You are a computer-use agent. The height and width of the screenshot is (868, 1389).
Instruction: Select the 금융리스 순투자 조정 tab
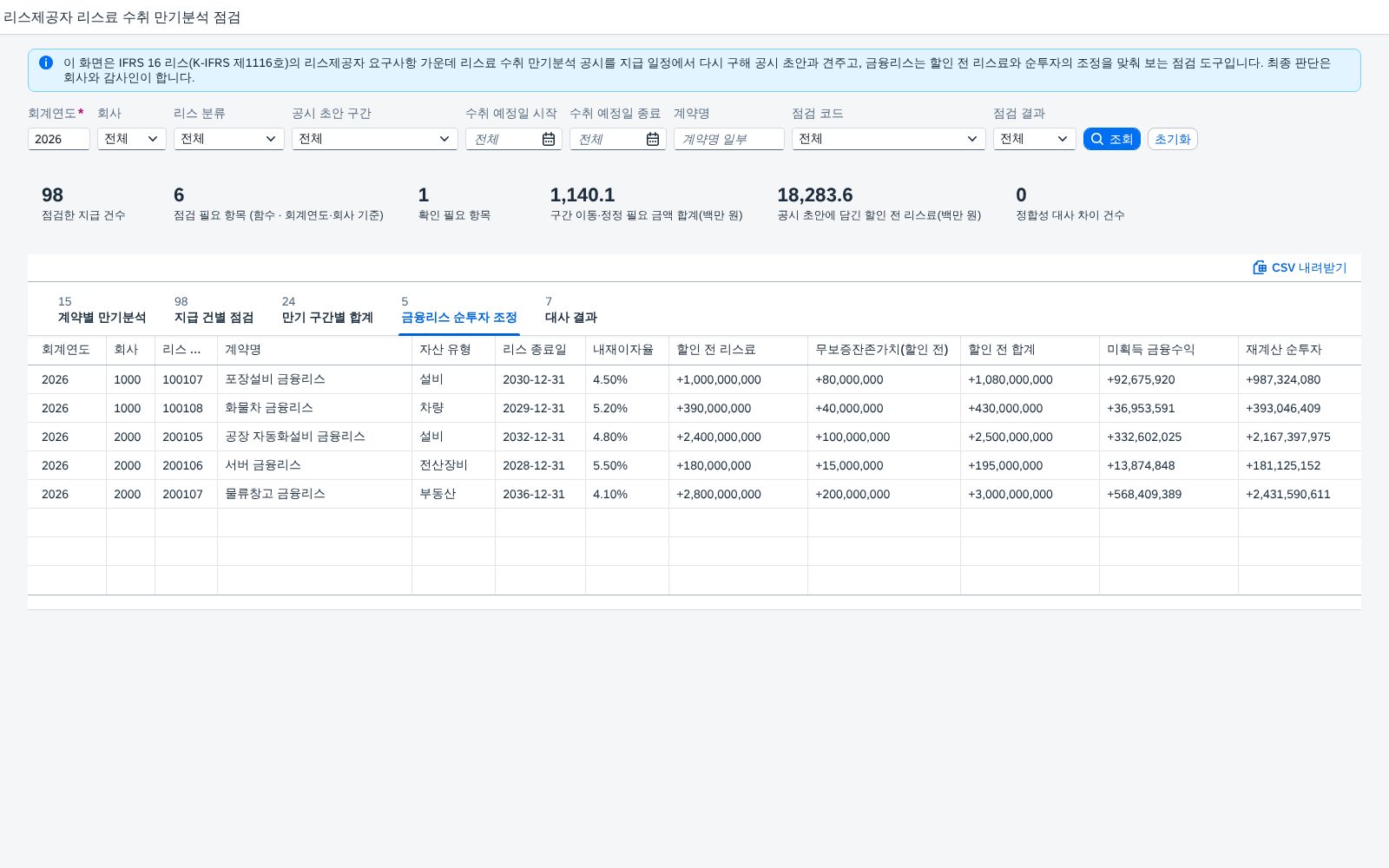pyautogui.click(x=459, y=310)
